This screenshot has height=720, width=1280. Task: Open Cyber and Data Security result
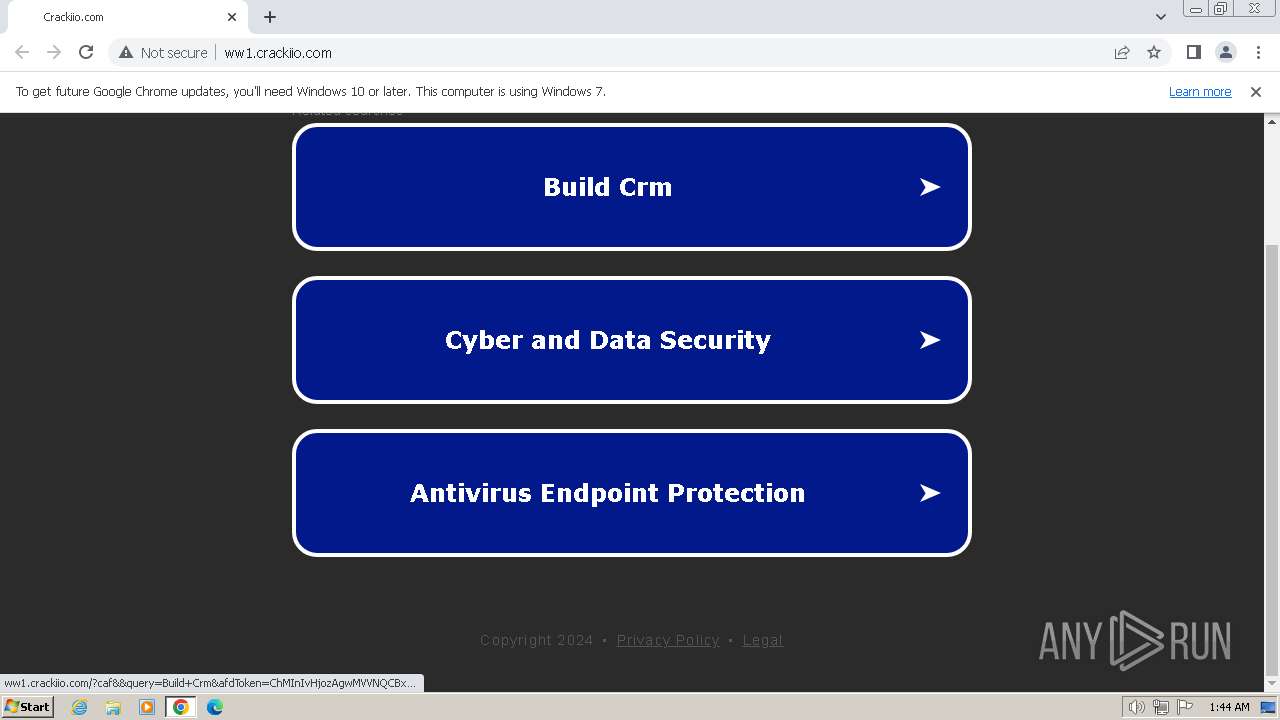pyautogui.click(x=632, y=340)
